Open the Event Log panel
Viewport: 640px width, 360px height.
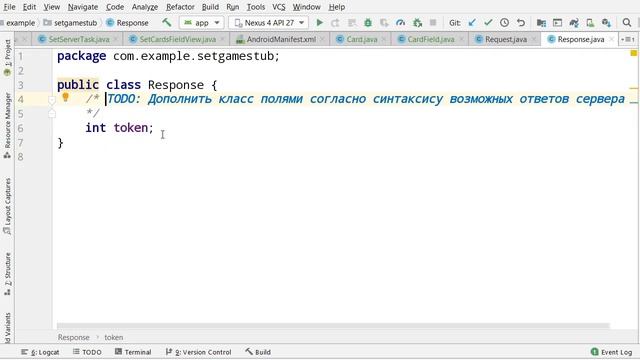[x=611, y=352]
